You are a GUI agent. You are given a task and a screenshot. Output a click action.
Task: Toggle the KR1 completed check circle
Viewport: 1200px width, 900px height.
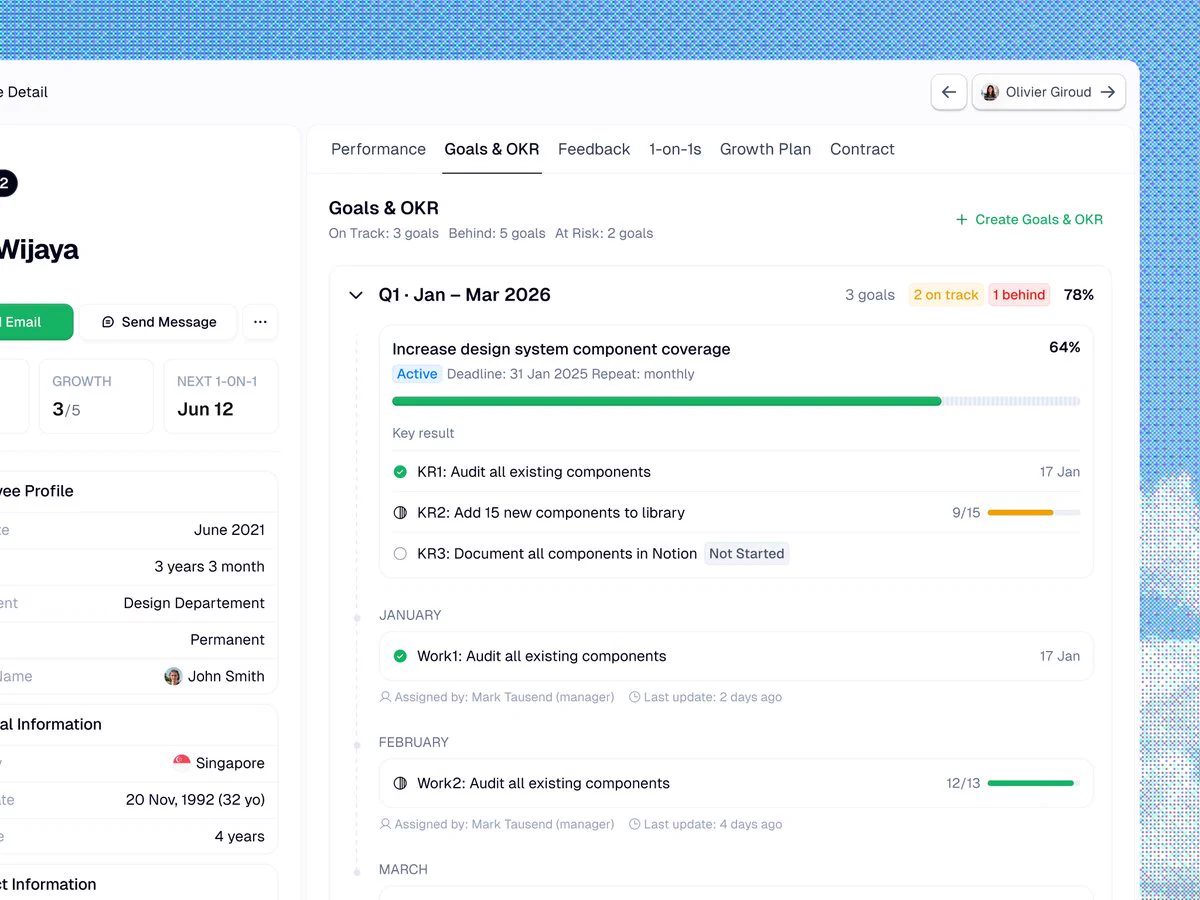coord(400,472)
